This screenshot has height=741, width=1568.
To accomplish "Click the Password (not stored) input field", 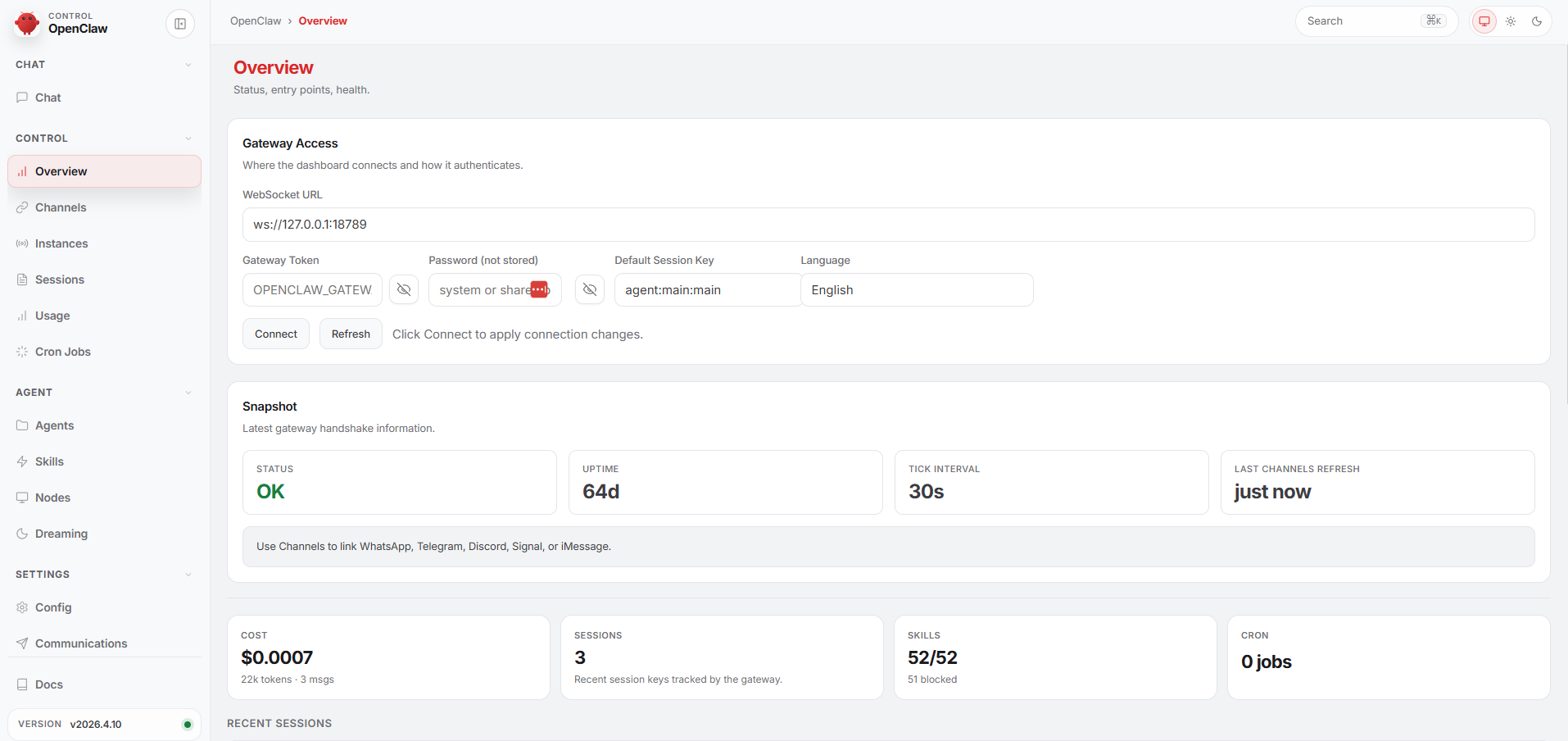I will pyautogui.click(x=495, y=289).
